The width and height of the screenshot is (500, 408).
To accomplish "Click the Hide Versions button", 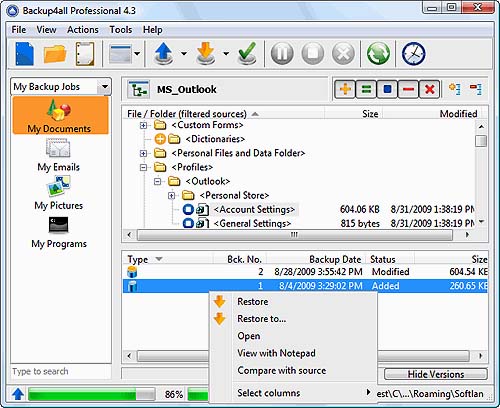I will (x=436, y=374).
